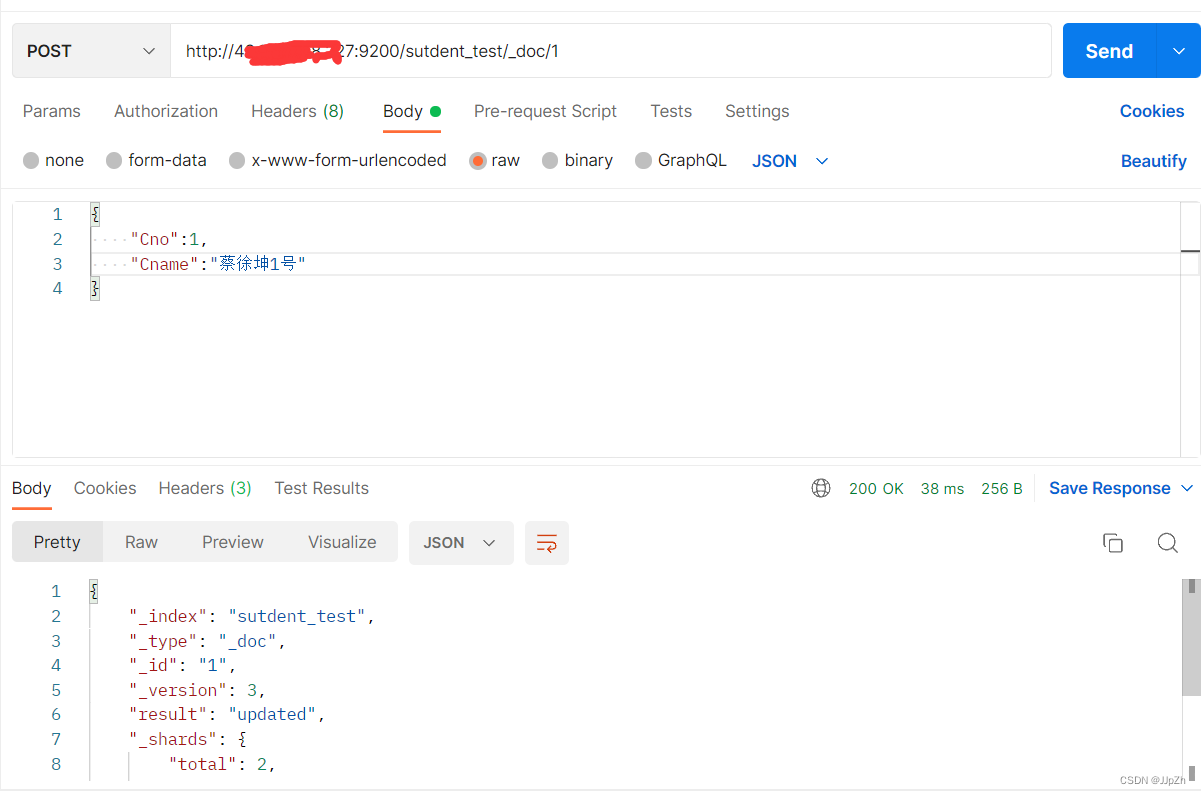Screen dimensions: 1201x795
Task: Switch to Preview response view
Action: click(233, 542)
